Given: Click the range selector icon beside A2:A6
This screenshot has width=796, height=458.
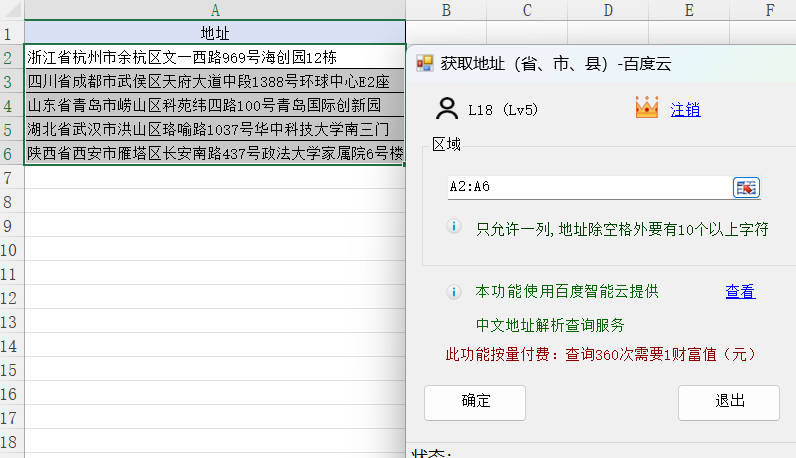Looking at the screenshot, I should [746, 187].
